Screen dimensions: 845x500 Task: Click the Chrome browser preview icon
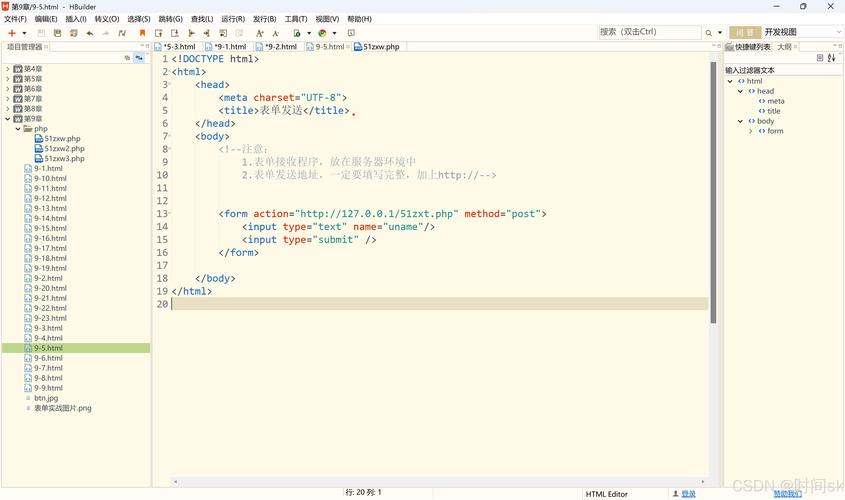(x=322, y=33)
